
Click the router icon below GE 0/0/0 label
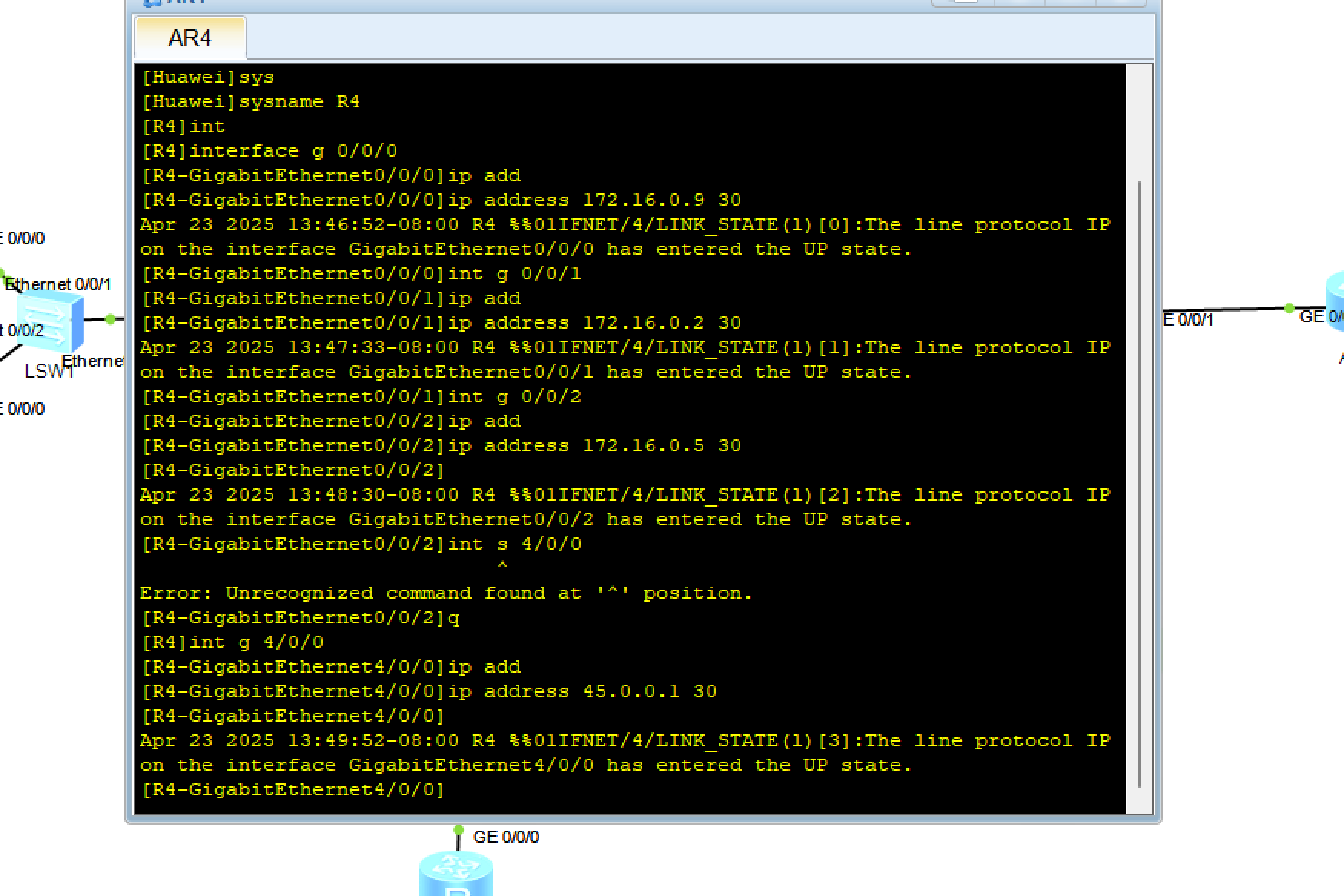456,875
